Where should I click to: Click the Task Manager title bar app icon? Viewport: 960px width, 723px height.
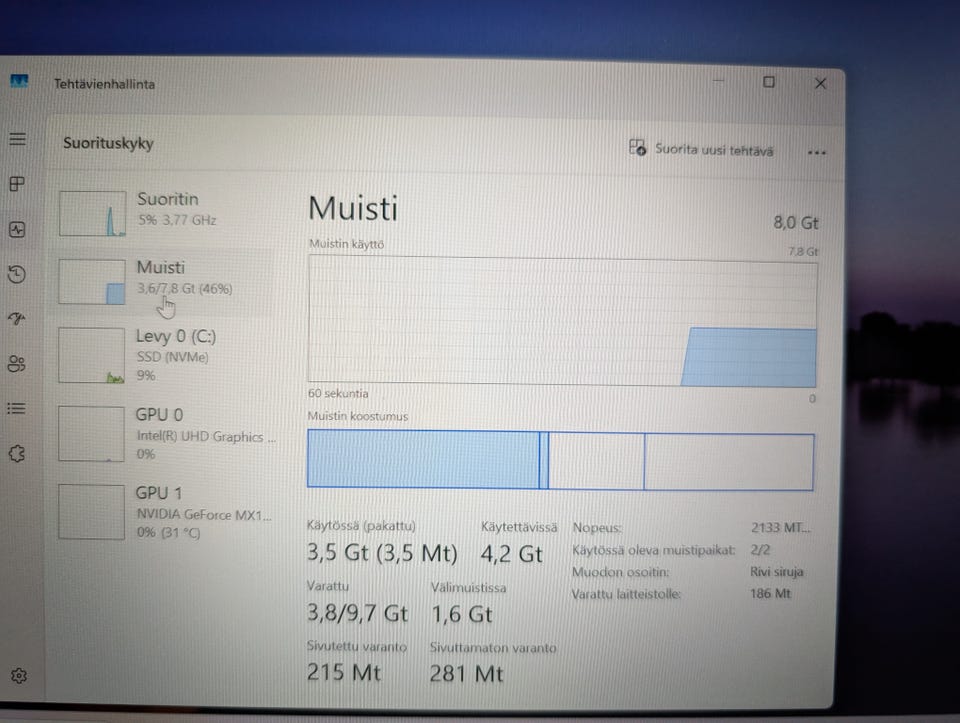point(20,81)
